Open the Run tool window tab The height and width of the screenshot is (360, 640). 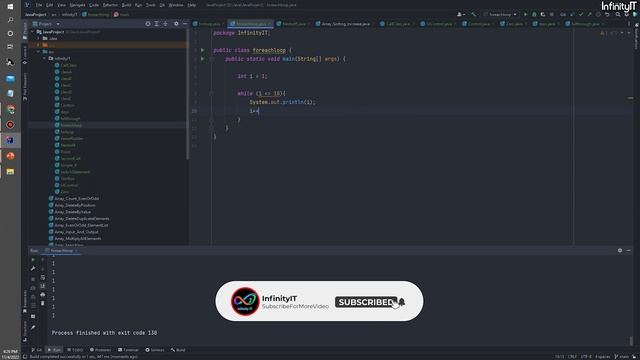pos(54,350)
